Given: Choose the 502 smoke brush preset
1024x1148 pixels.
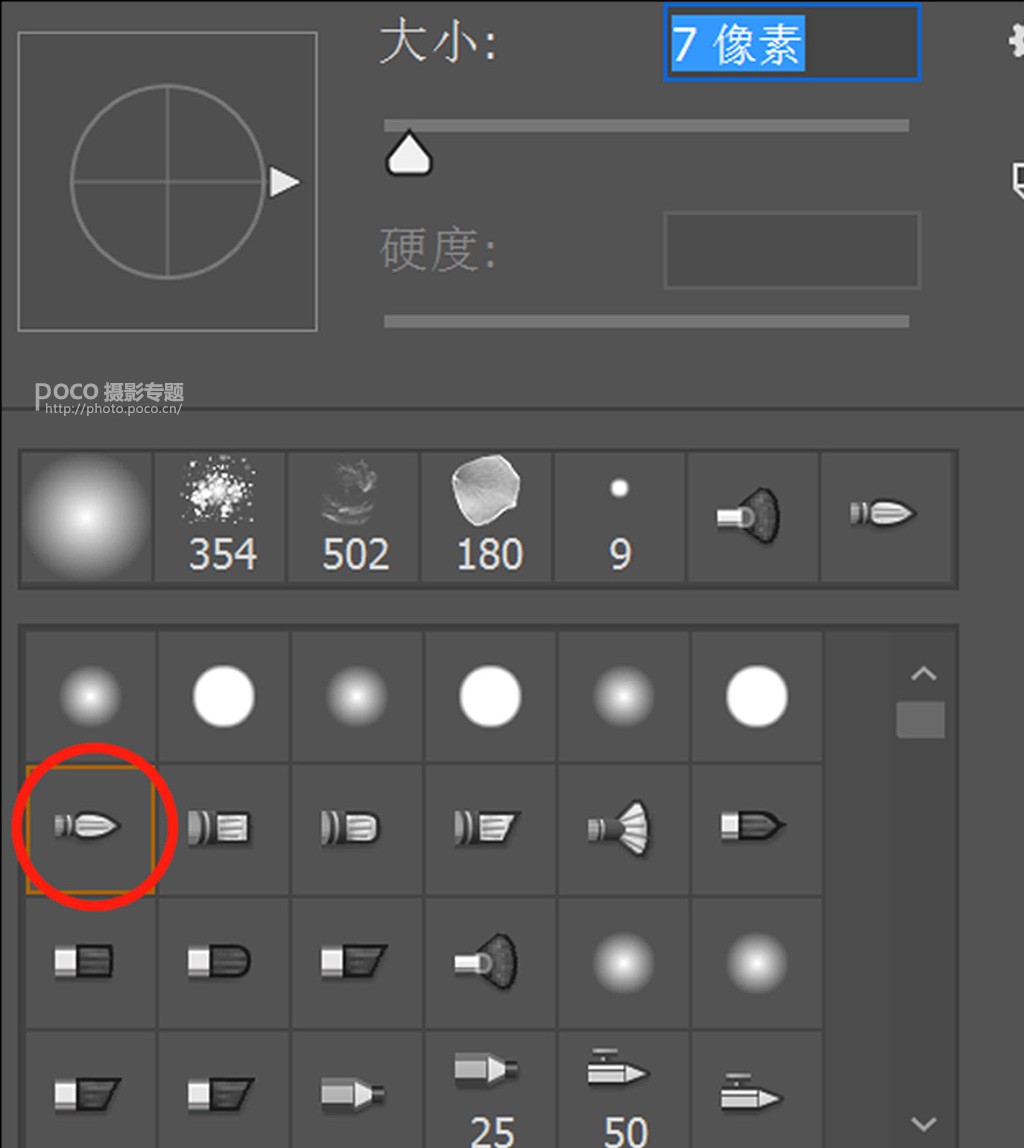Looking at the screenshot, I should point(354,517).
